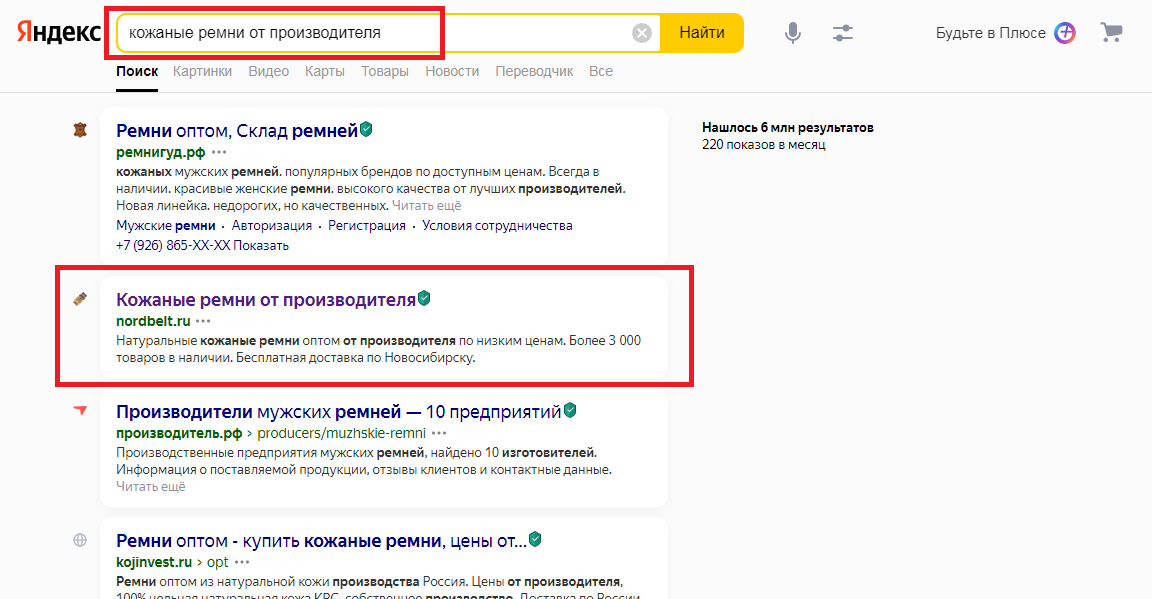
Task: Focus the search query input field
Action: click(x=375, y=33)
